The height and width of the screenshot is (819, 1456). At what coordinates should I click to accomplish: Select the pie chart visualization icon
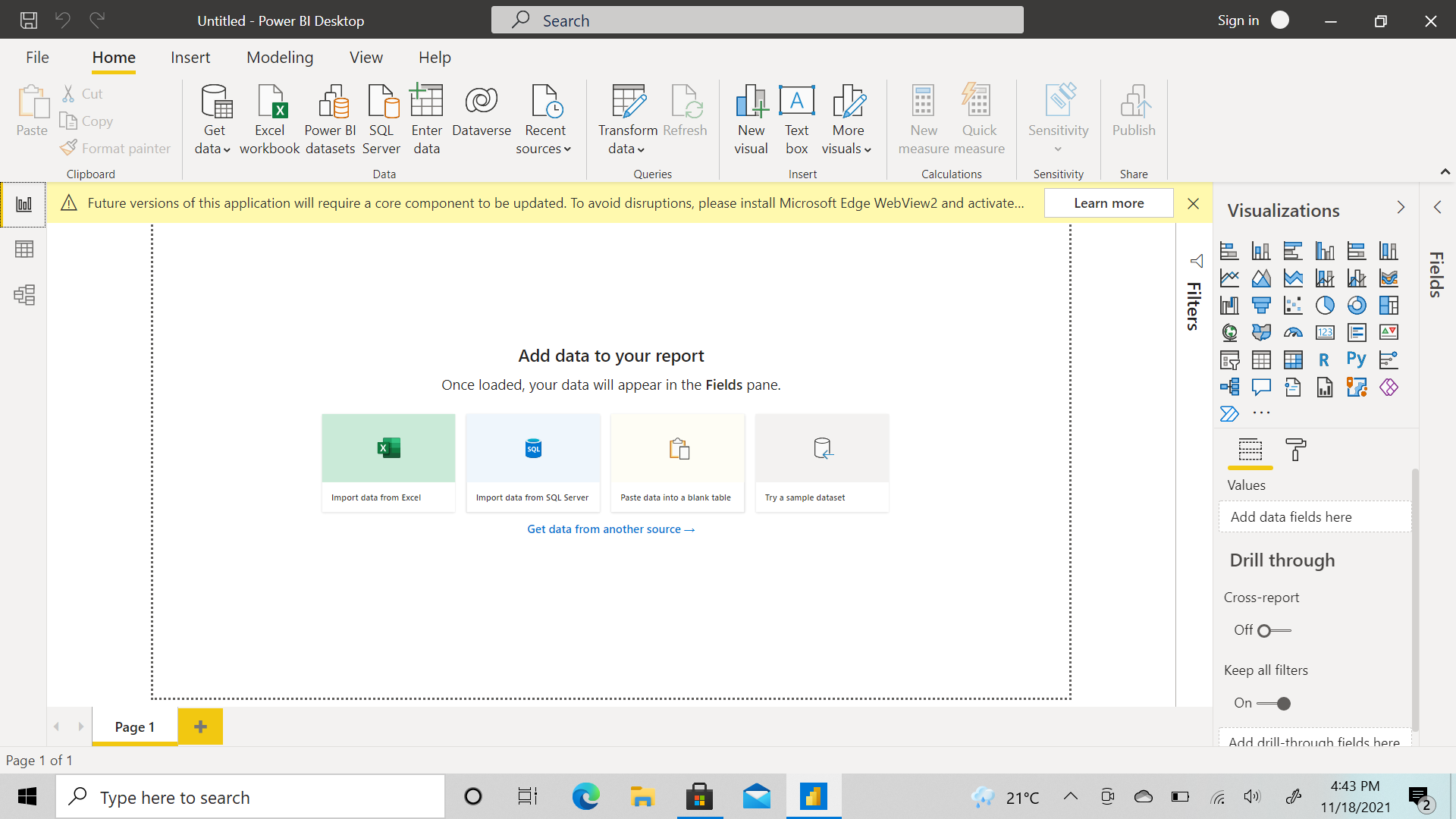(x=1325, y=305)
